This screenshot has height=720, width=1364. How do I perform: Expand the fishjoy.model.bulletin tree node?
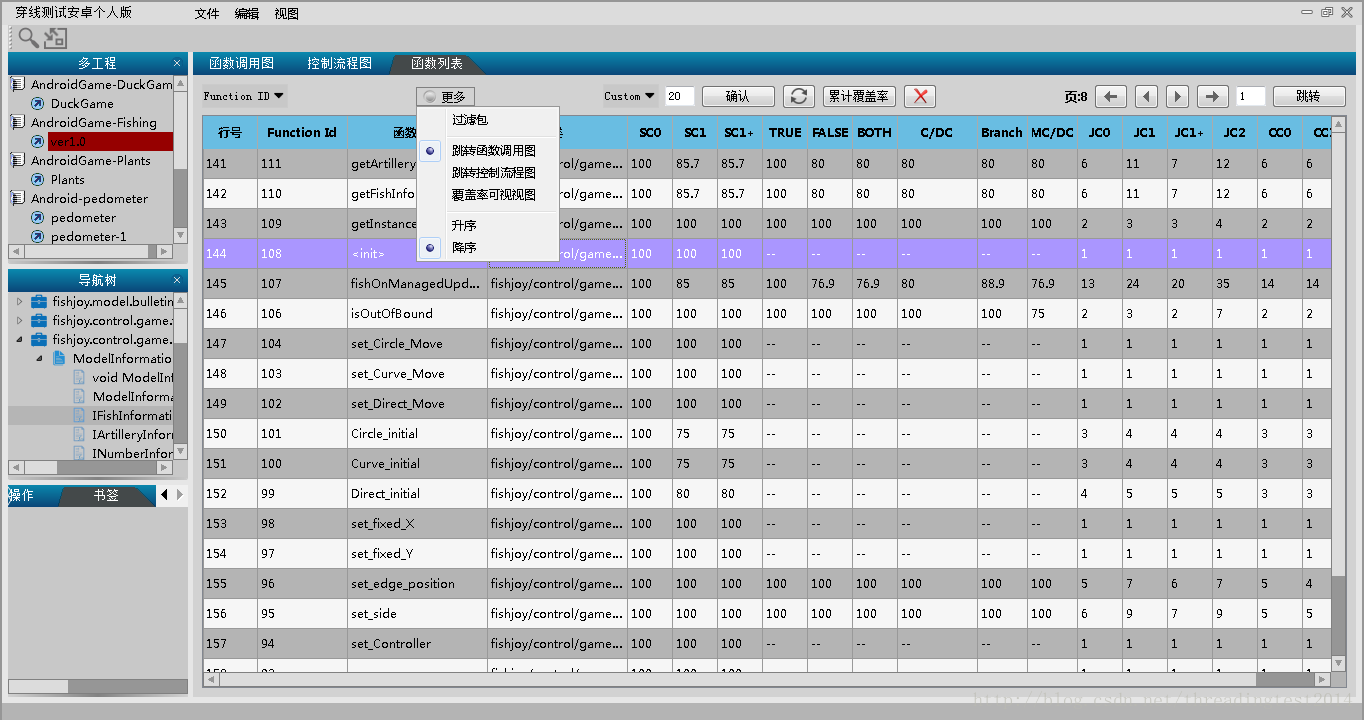(19, 301)
